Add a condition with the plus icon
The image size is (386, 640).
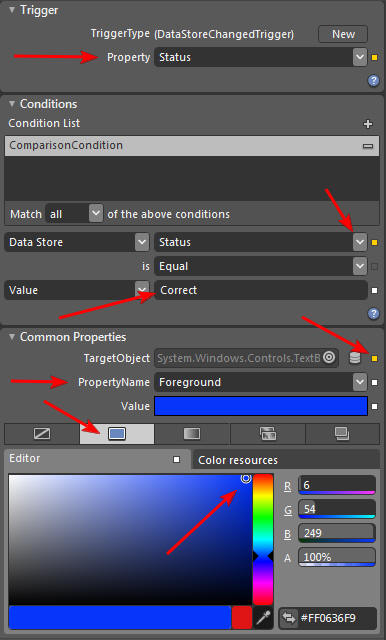tap(368, 124)
